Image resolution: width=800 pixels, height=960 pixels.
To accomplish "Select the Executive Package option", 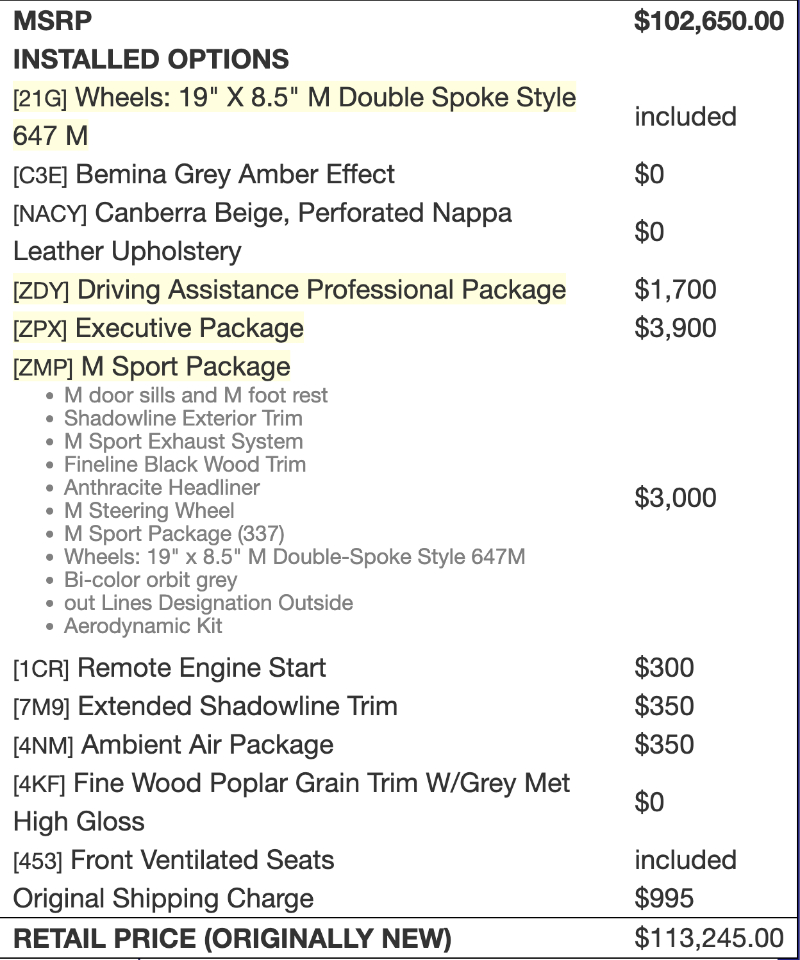I will point(189,328).
